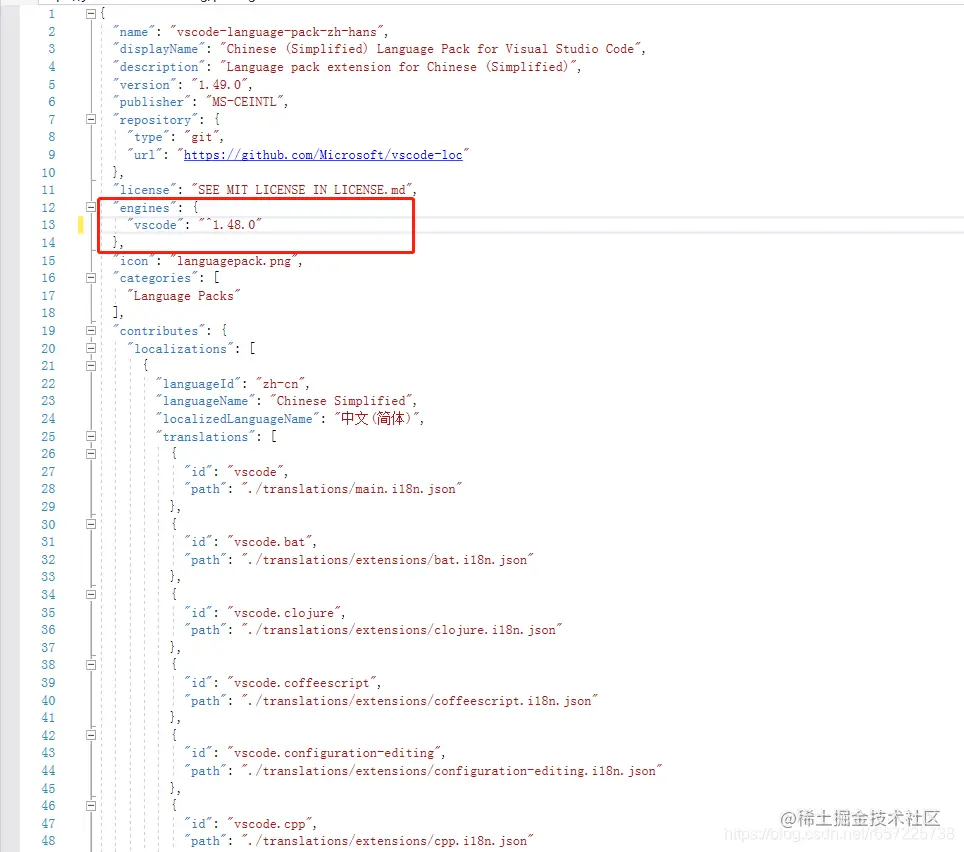The image size is (964, 852).
Task: Click the "type" value "git"
Action: coord(201,137)
